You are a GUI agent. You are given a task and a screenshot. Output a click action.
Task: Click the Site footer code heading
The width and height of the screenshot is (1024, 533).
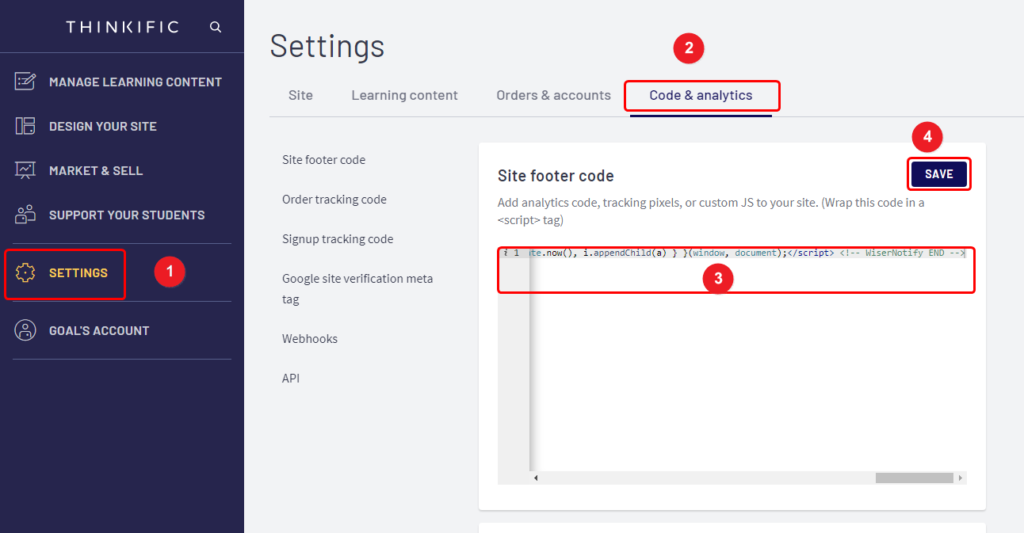click(555, 176)
